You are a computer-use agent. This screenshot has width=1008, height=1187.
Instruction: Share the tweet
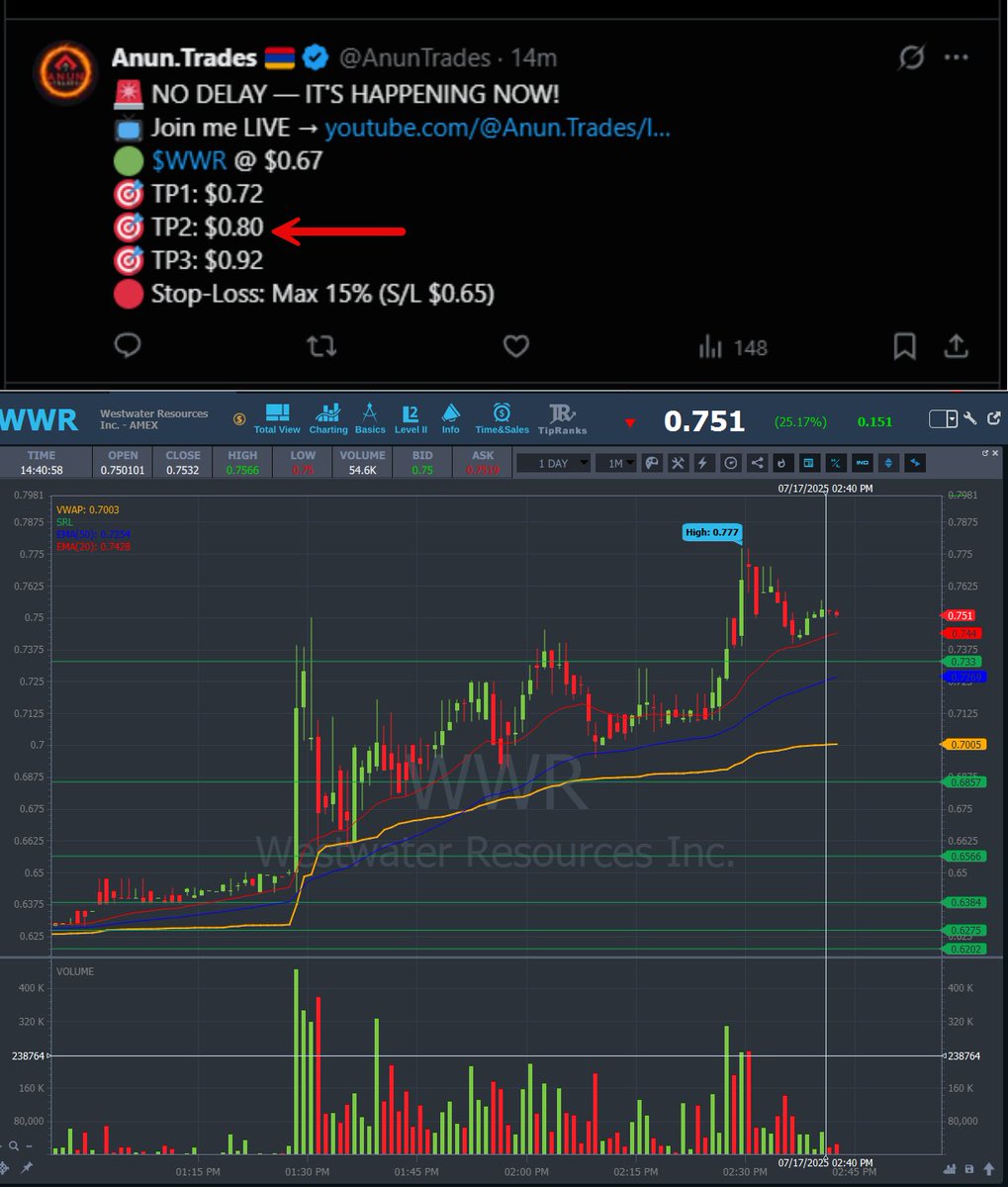pyautogui.click(x=957, y=346)
